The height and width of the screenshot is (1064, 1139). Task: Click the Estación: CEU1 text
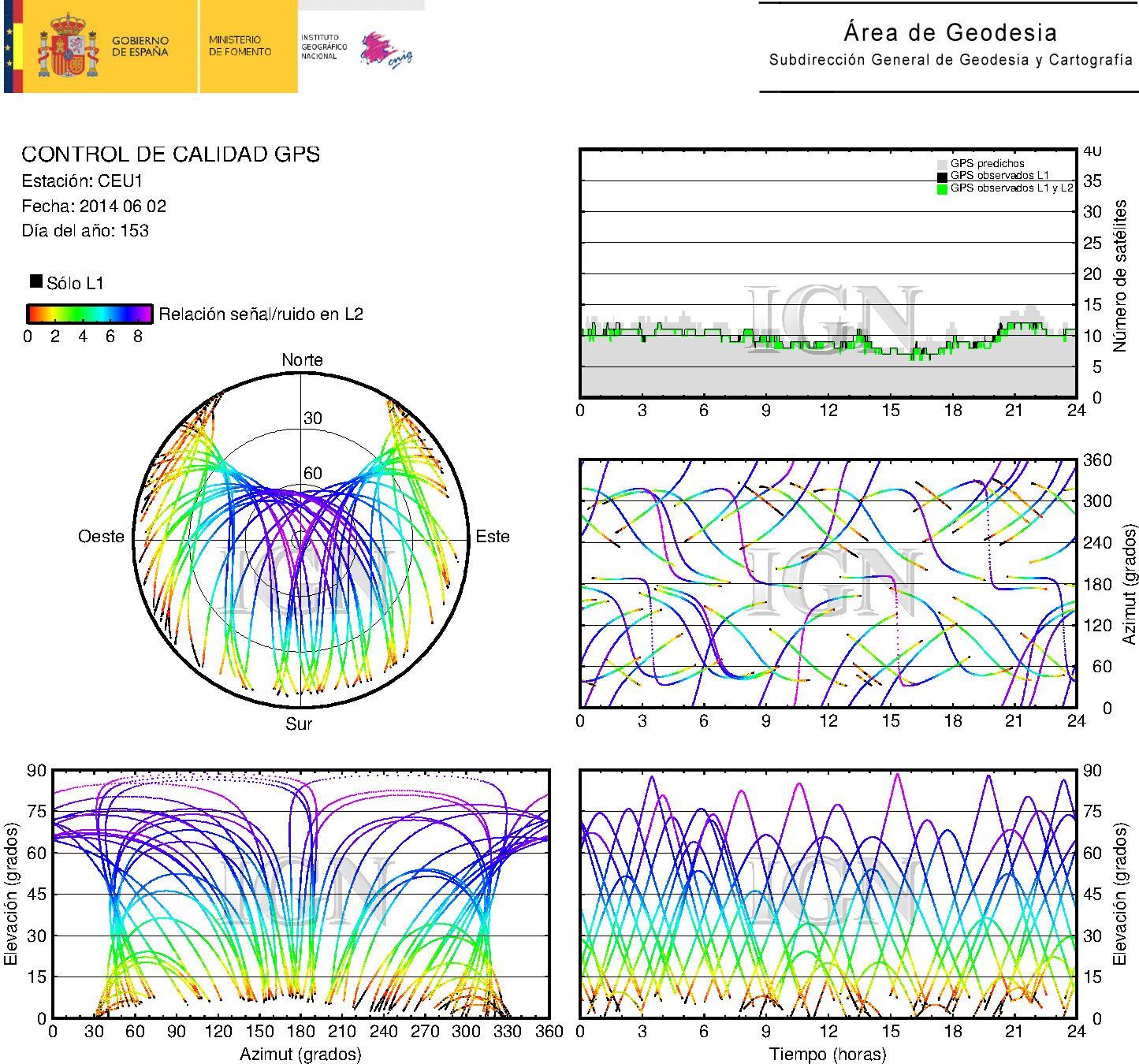click(x=82, y=181)
